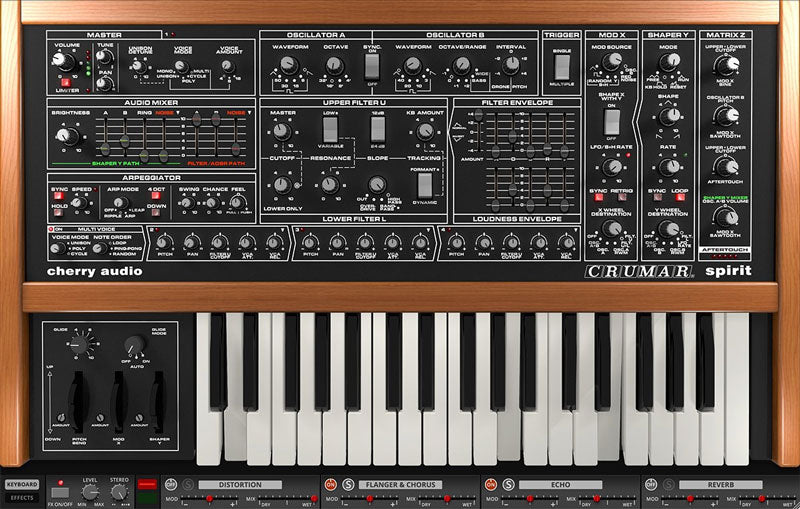
Task: Toggle the Arpeggiator Hold button
Action: tap(59, 212)
